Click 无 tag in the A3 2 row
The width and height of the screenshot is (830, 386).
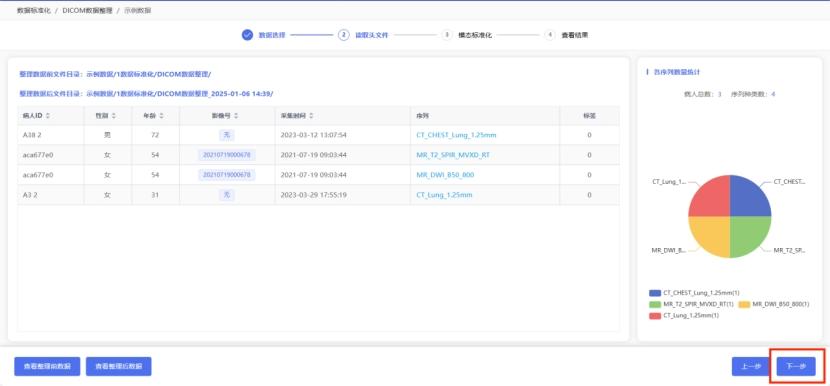[x=227, y=195]
